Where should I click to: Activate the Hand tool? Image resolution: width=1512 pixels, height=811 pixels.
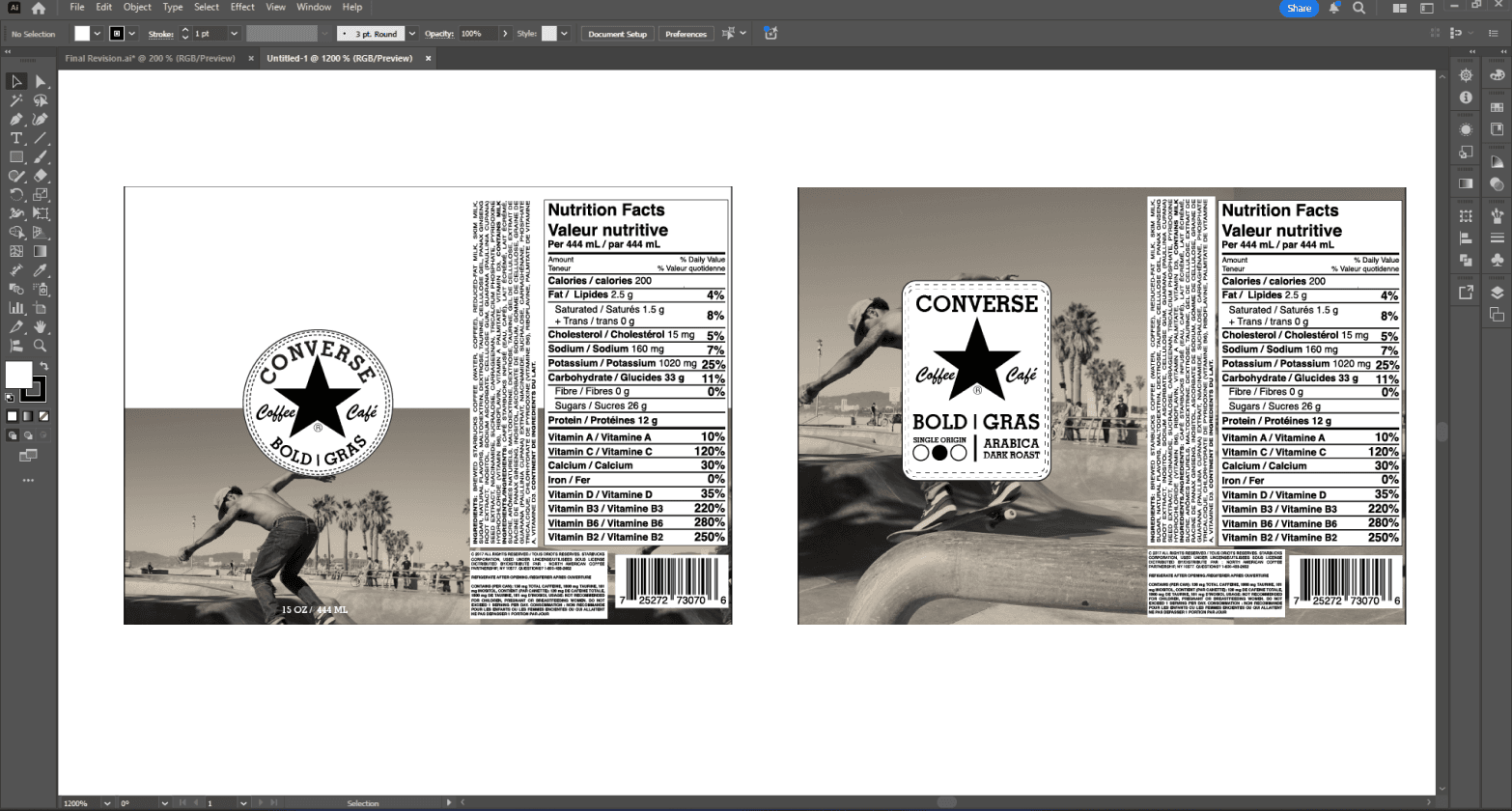point(41,327)
